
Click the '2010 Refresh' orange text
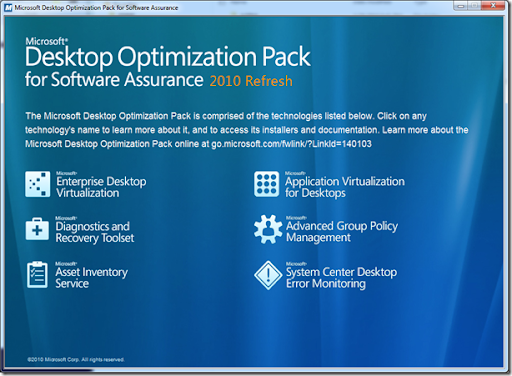click(x=251, y=81)
